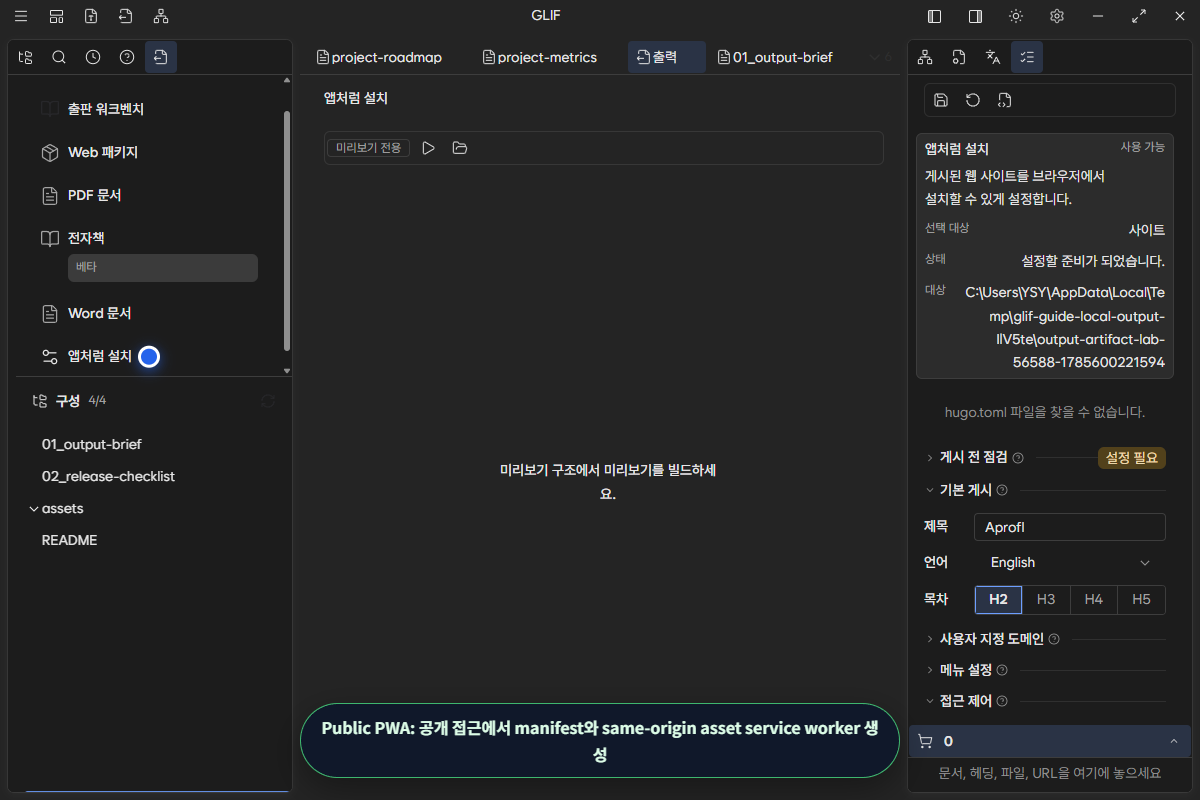Run the preview build play button
The width and height of the screenshot is (1200, 800).
(428, 148)
